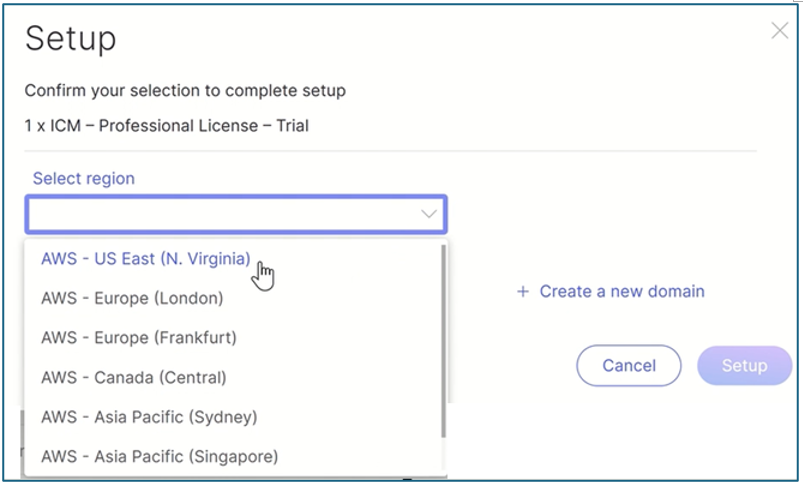
Task: Click the Select region field label
Action: (x=84, y=178)
